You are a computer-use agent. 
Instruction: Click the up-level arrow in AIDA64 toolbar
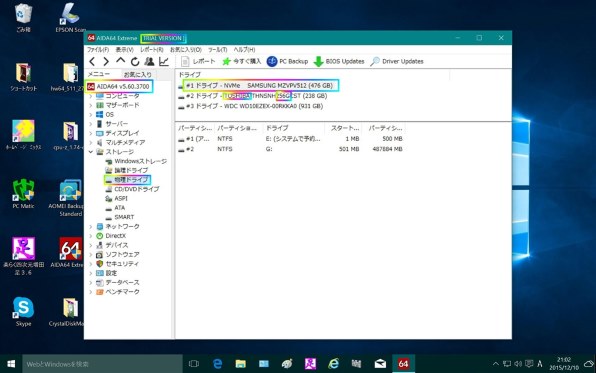(x=120, y=61)
